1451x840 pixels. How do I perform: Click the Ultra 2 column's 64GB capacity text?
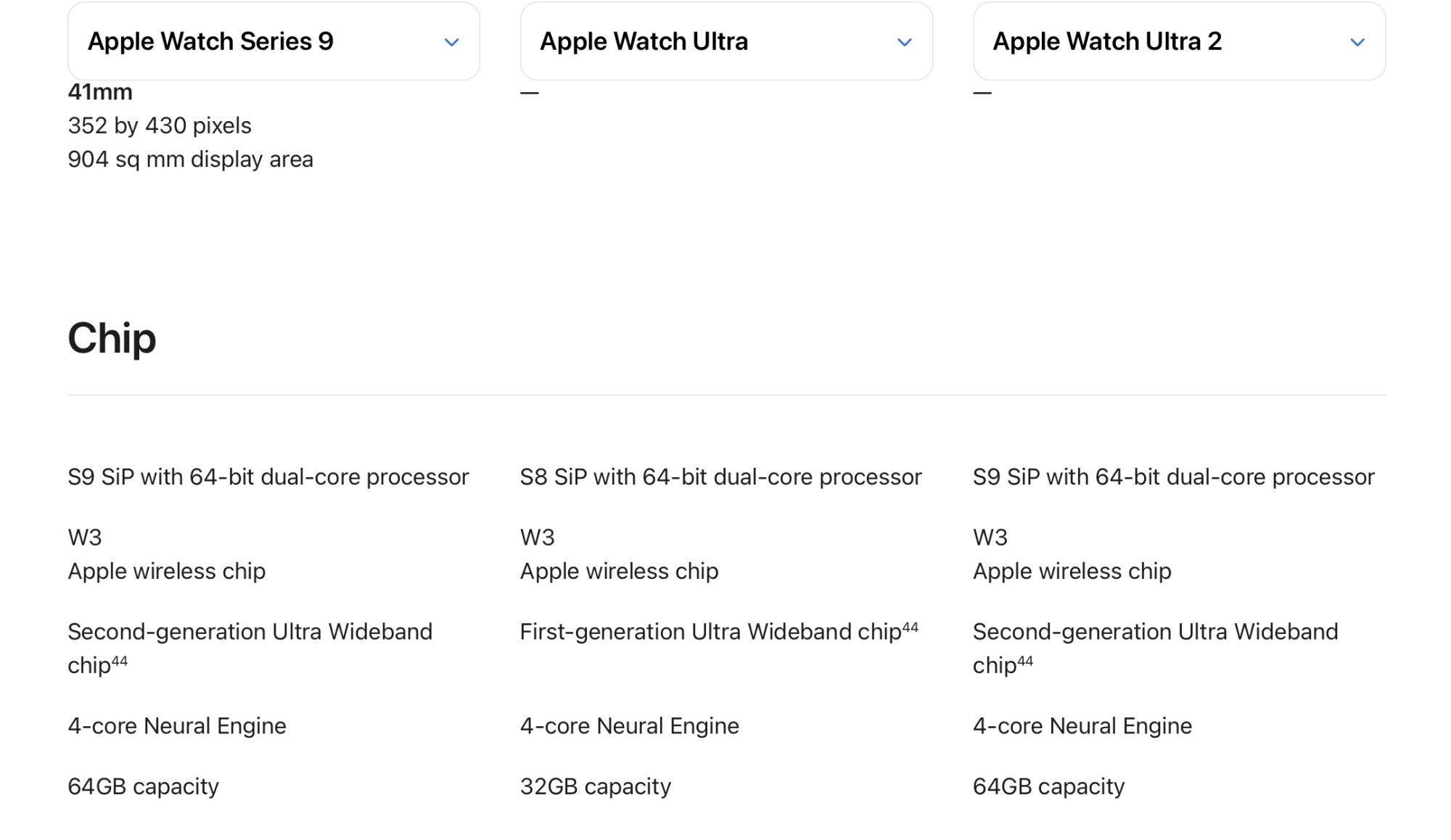click(1048, 786)
